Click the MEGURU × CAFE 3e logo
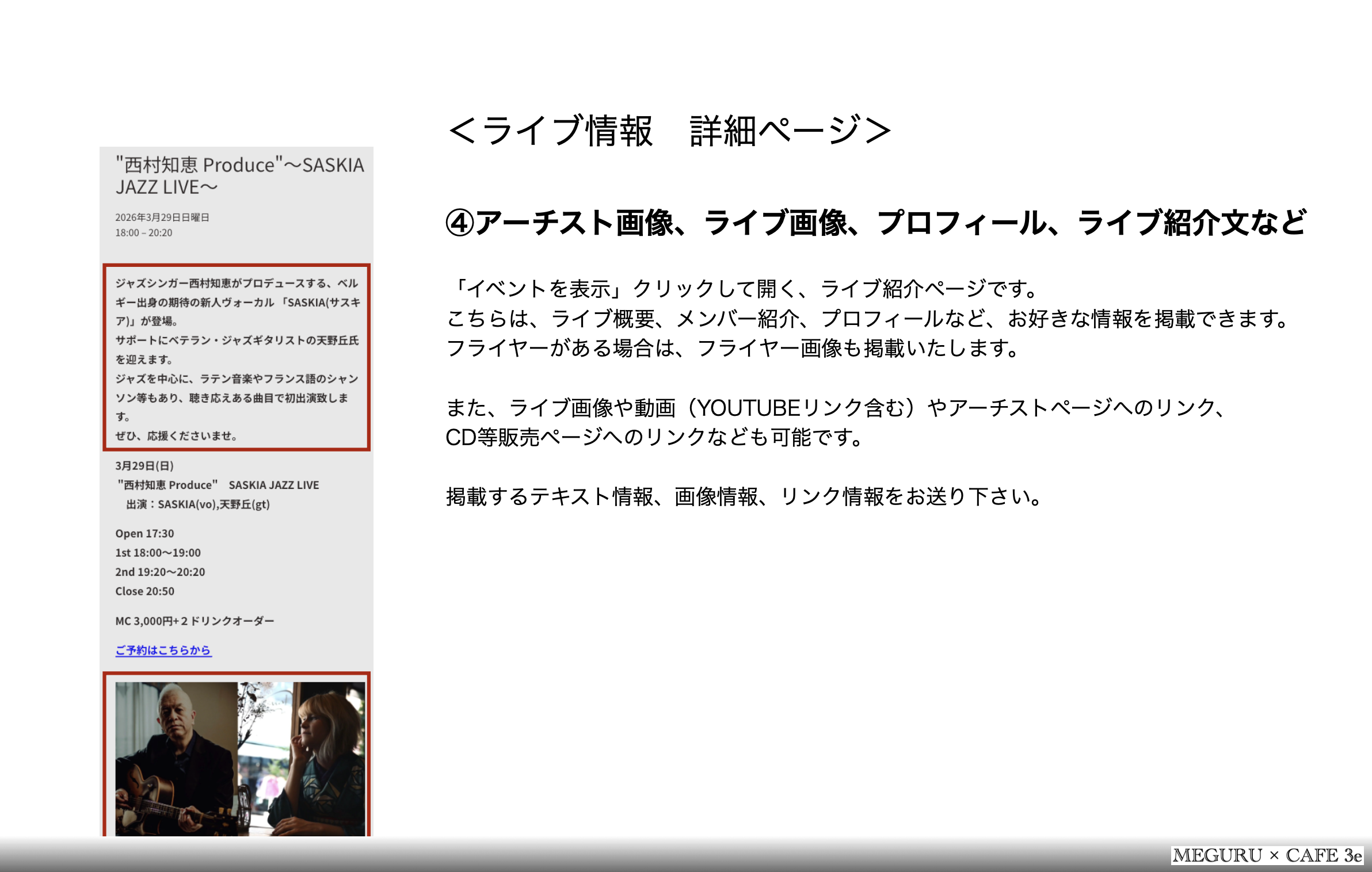Screen dimensions: 1372x872 click(x=1267, y=855)
